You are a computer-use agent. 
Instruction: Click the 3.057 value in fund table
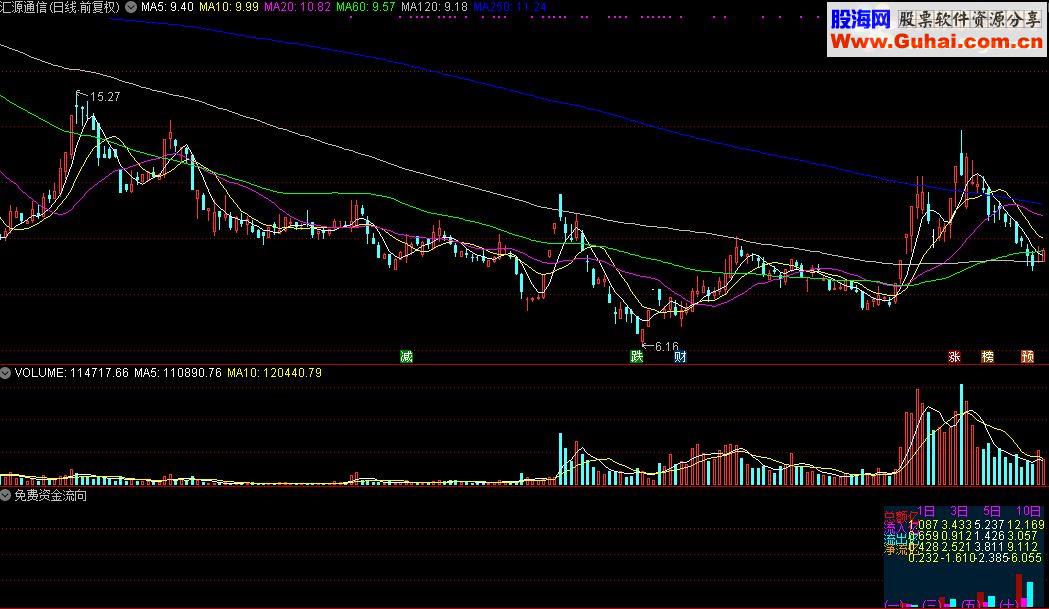click(1024, 536)
